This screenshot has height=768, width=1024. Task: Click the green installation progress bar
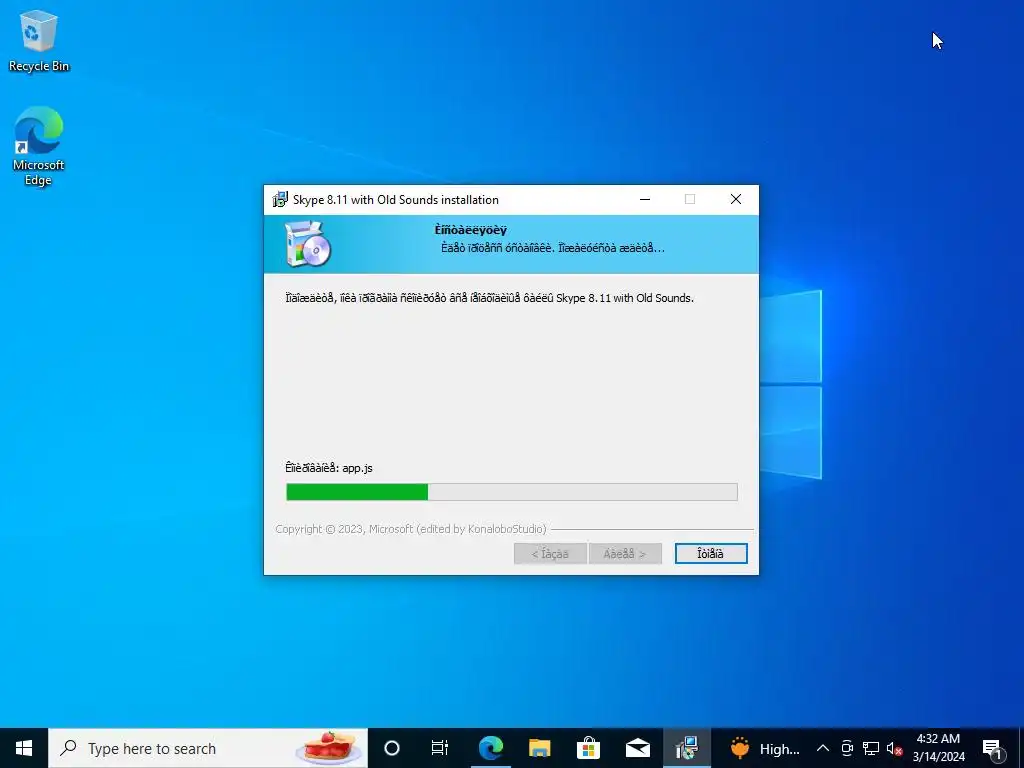512,492
